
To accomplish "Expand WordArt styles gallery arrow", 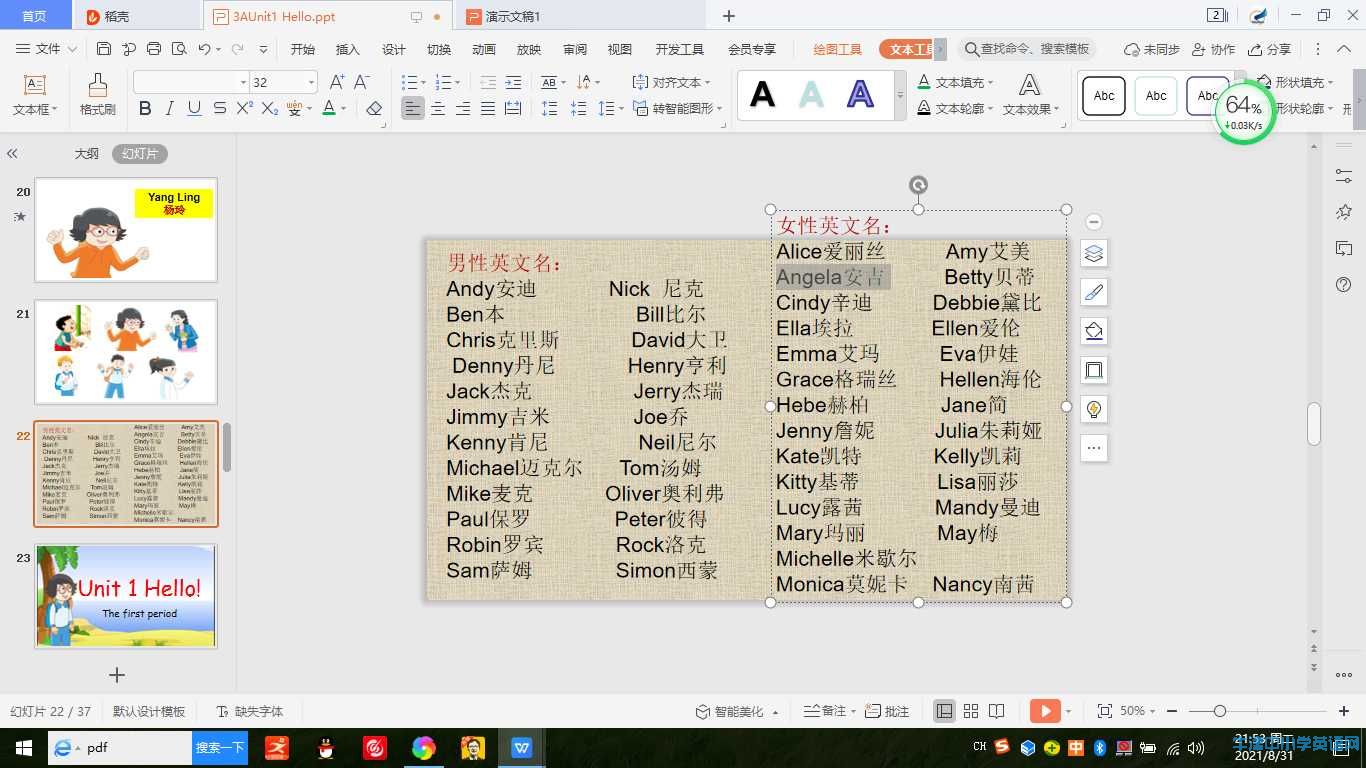I will tap(900, 95).
